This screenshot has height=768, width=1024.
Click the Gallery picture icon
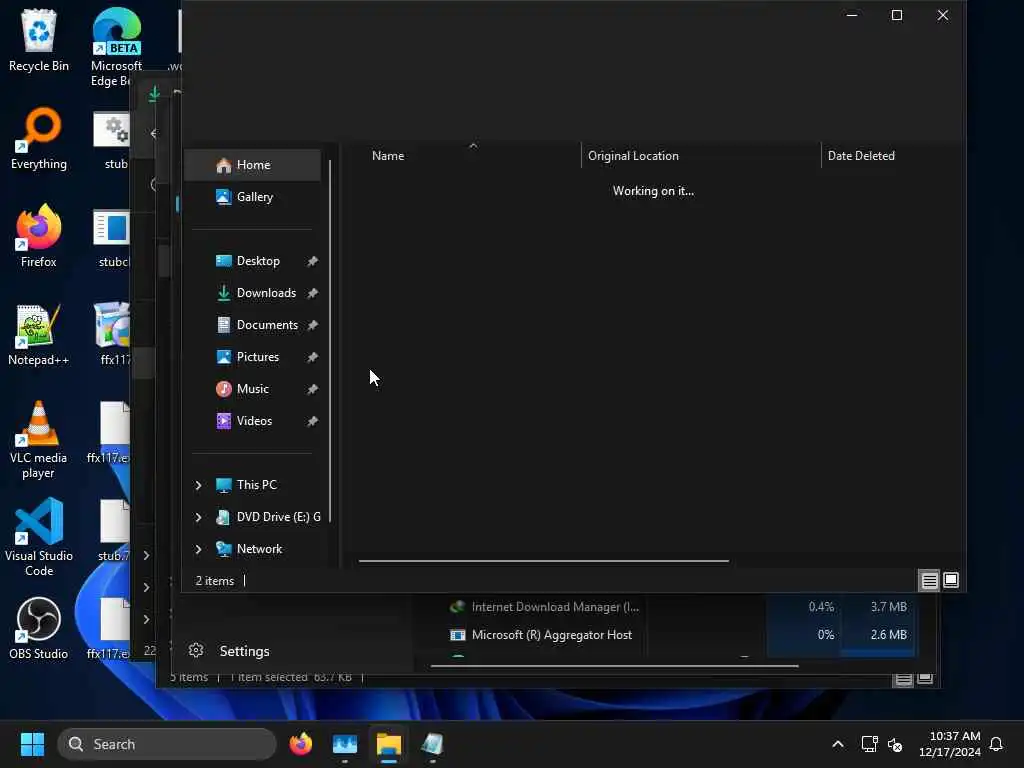(x=223, y=197)
